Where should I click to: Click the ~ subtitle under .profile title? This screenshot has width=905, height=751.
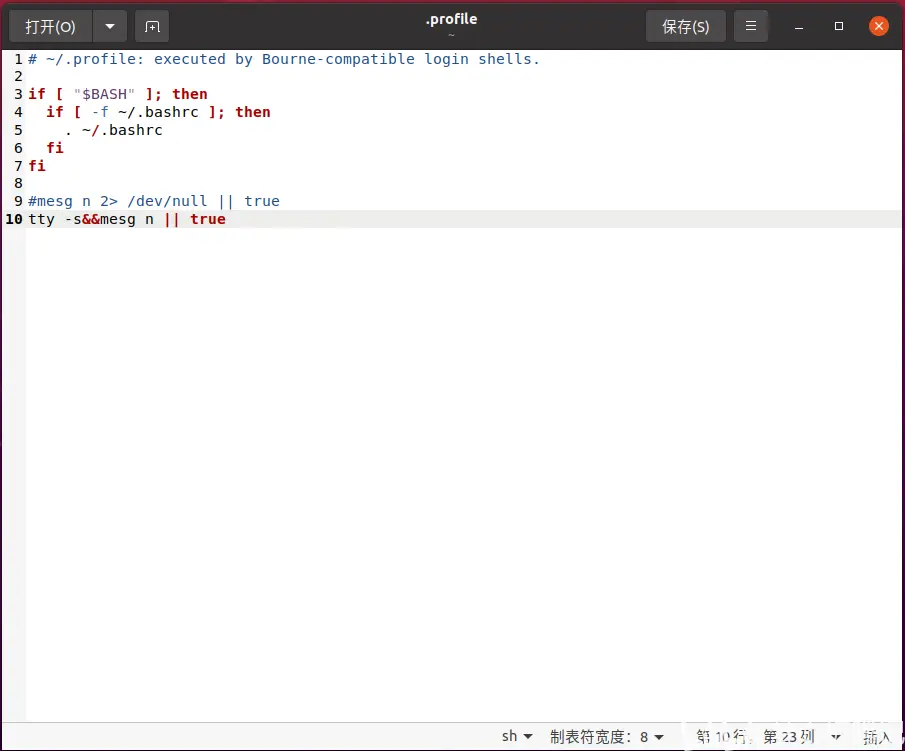tap(451, 33)
